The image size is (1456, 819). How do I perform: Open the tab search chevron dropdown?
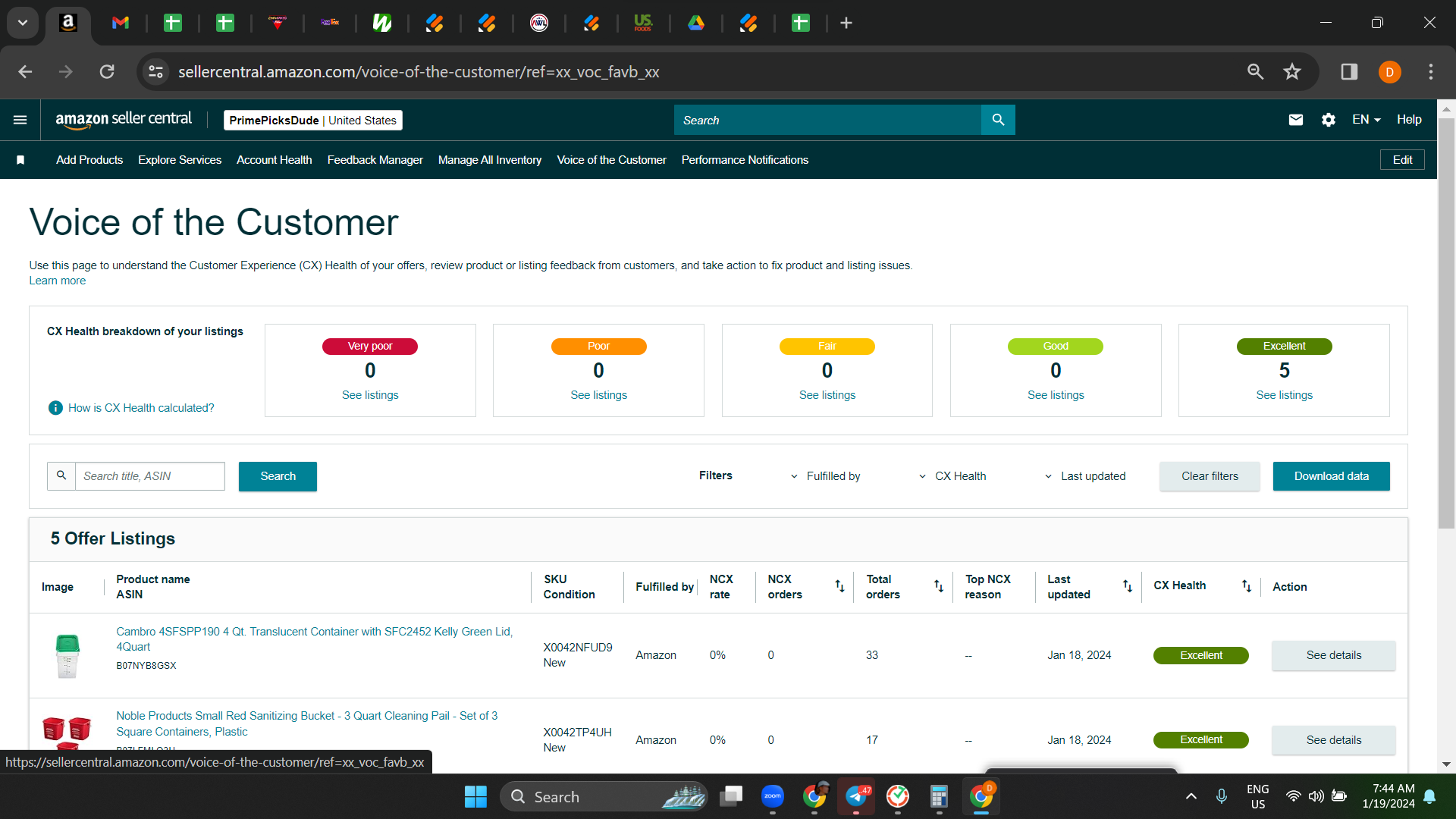[23, 23]
